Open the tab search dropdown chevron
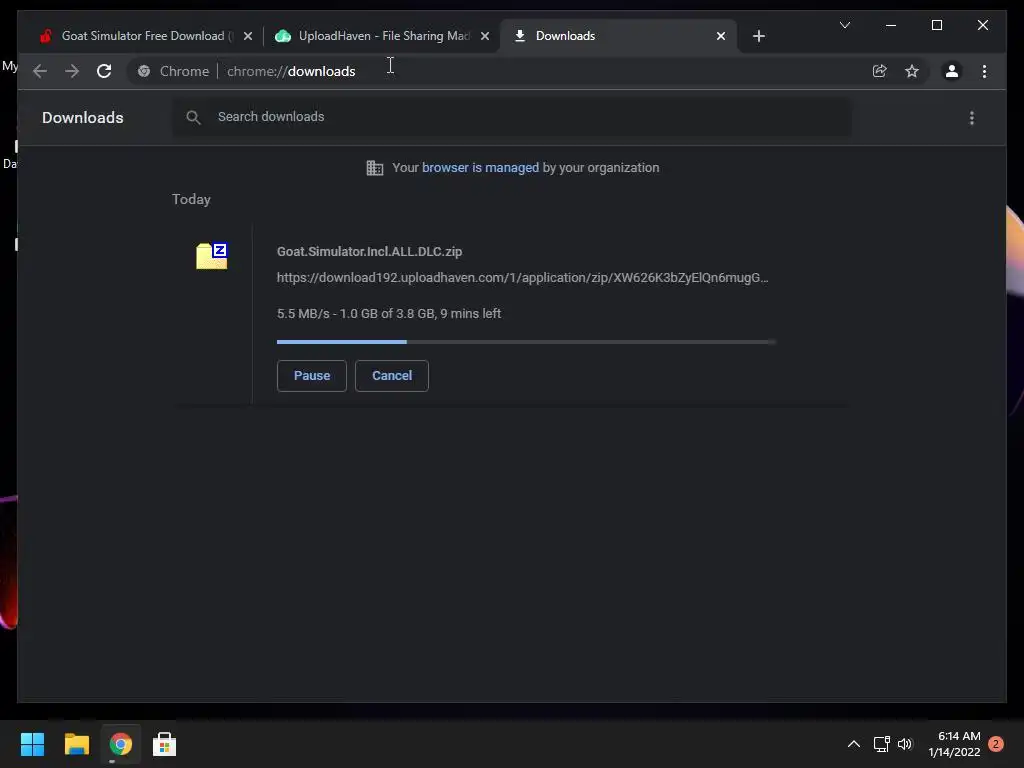 [x=844, y=25]
